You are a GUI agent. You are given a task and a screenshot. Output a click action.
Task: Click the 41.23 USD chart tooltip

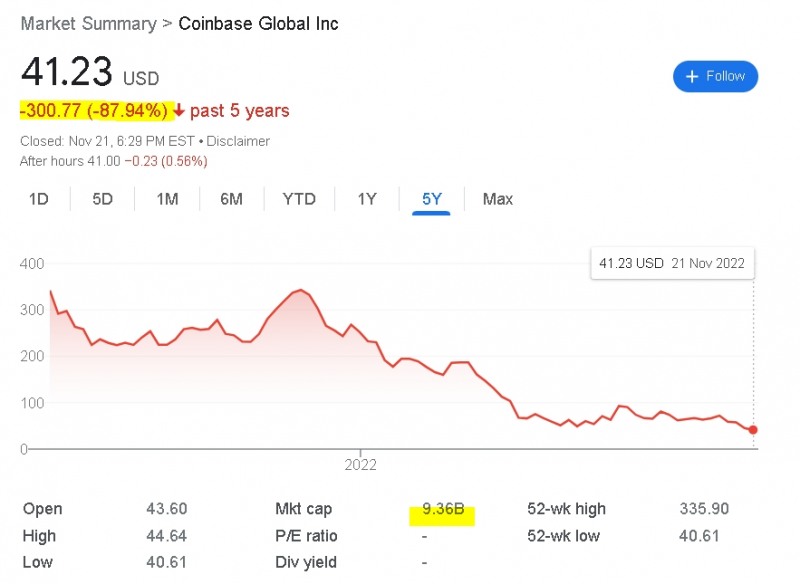click(x=671, y=264)
